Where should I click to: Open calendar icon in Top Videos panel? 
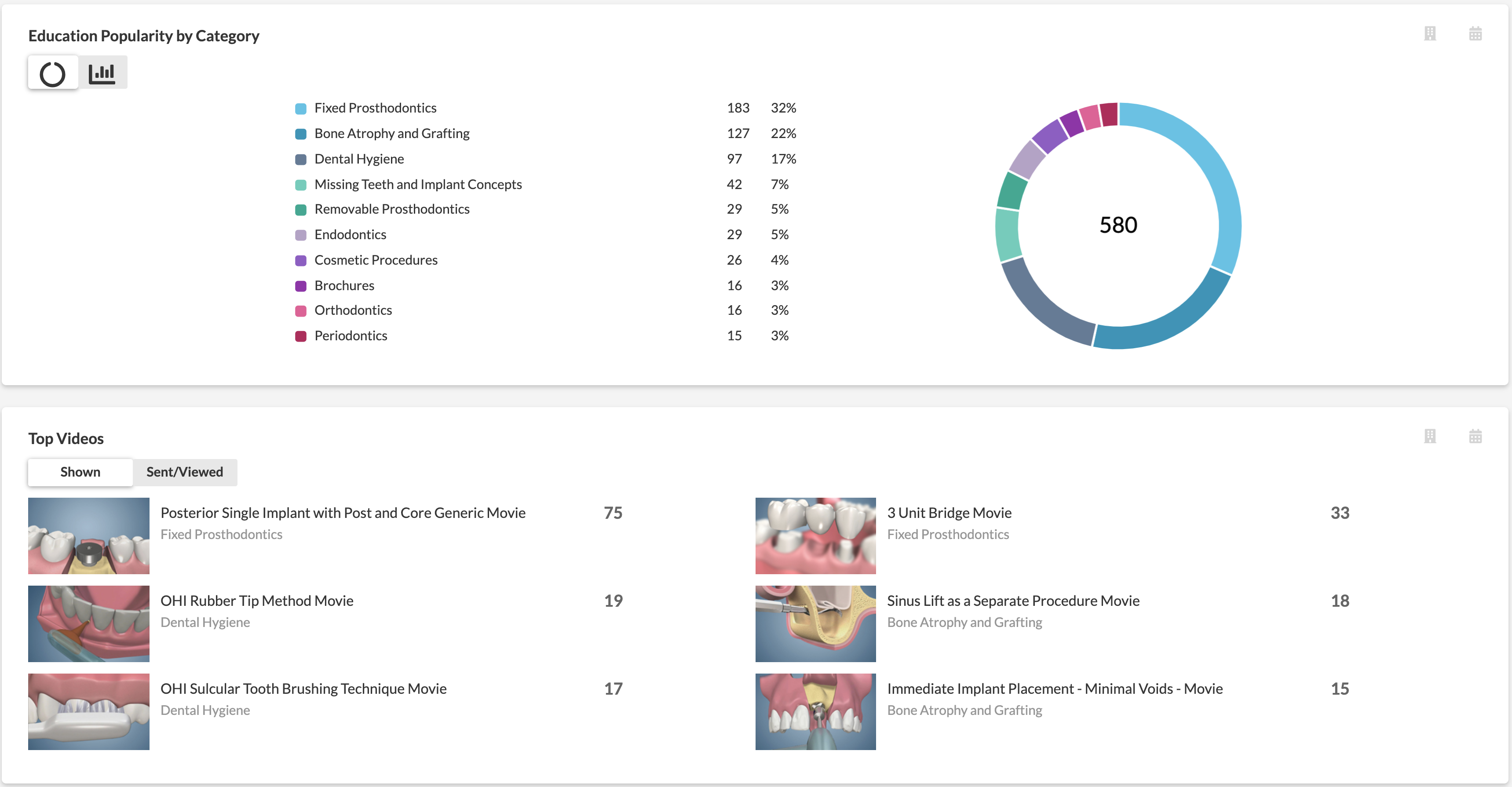[1475, 437]
